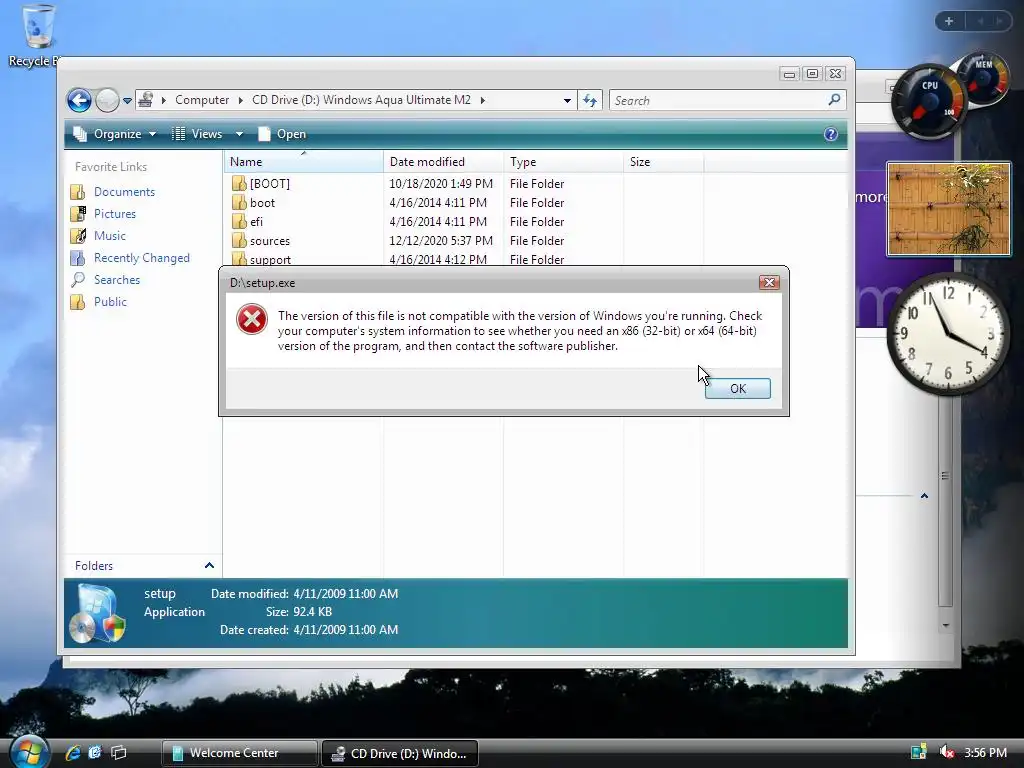Expand the Views dropdown arrow
This screenshot has width=1024, height=768.
coord(239,134)
